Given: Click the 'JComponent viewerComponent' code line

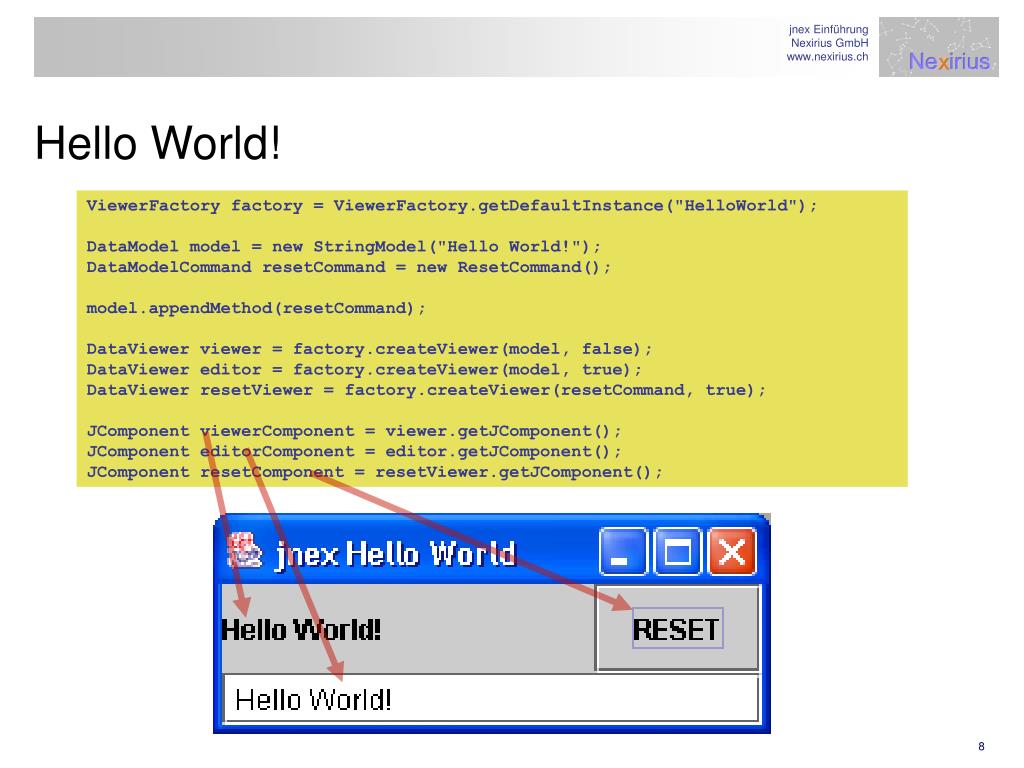Looking at the screenshot, I should 354,431.
